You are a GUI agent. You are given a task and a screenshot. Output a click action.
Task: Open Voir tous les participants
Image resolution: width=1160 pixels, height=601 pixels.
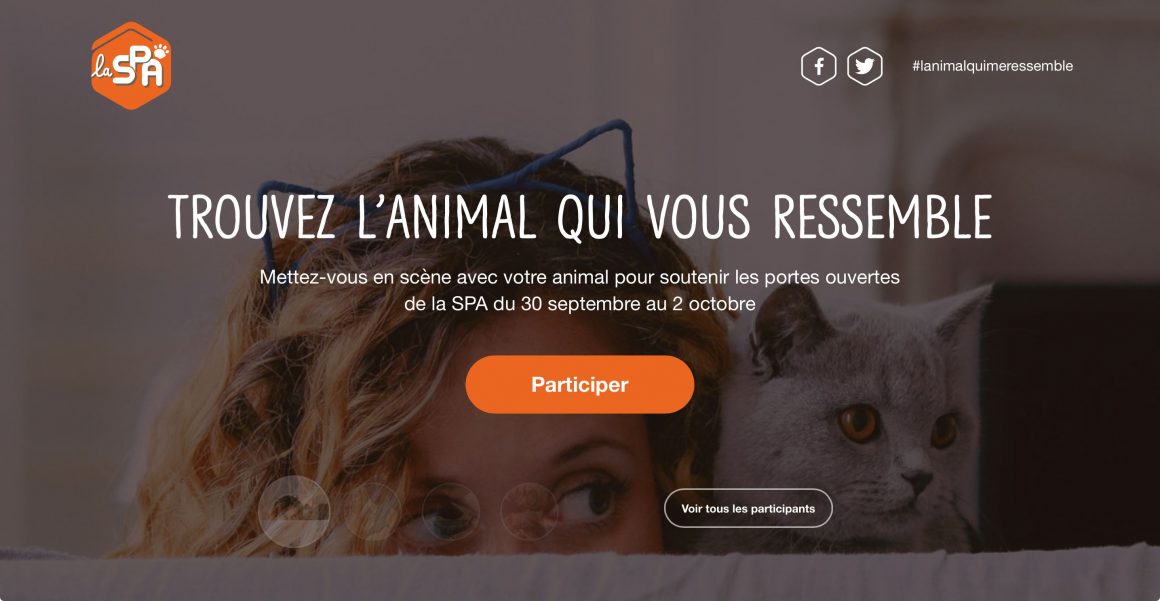pyautogui.click(x=748, y=508)
